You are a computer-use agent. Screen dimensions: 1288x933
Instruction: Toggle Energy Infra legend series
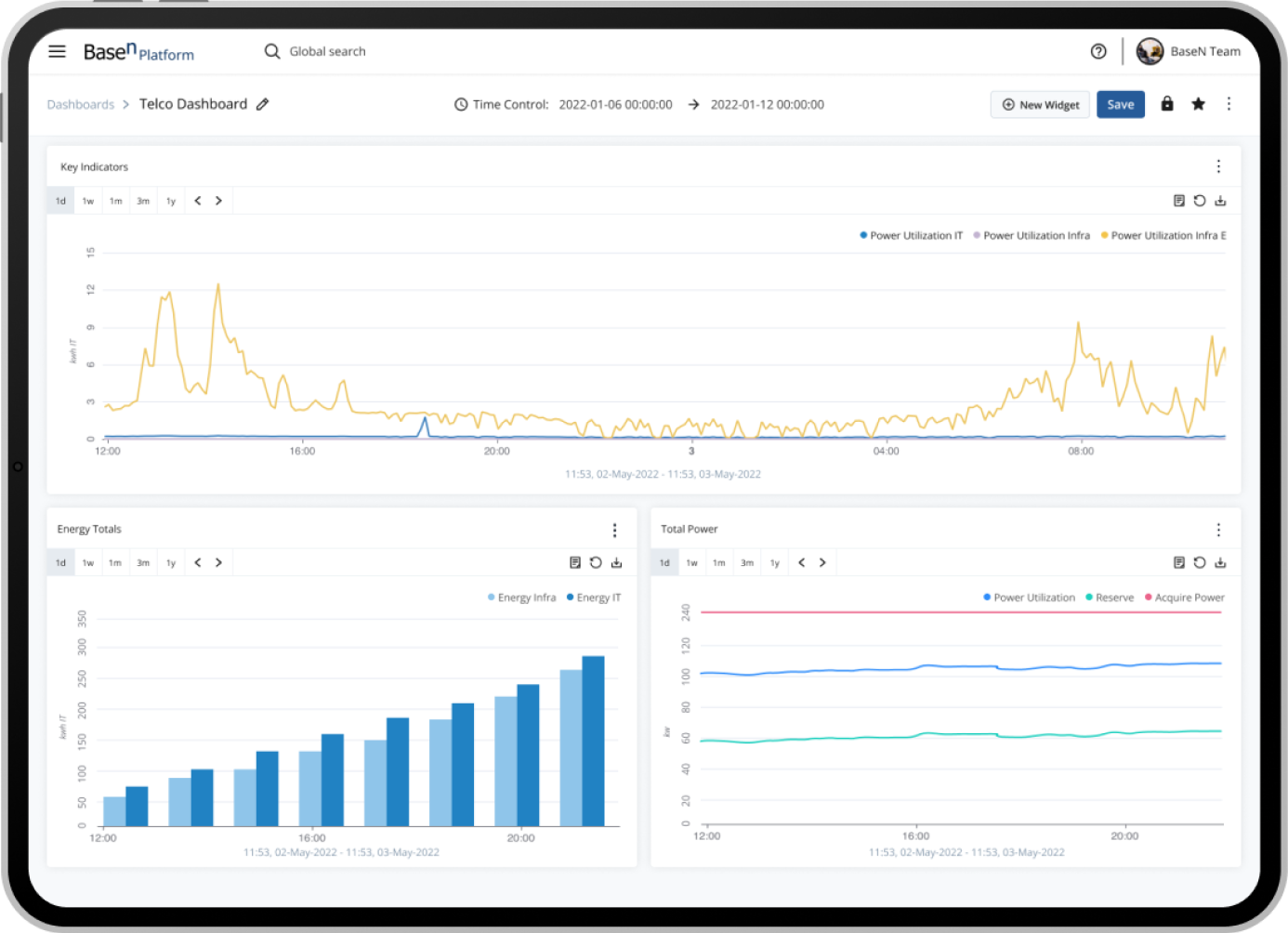(x=522, y=598)
